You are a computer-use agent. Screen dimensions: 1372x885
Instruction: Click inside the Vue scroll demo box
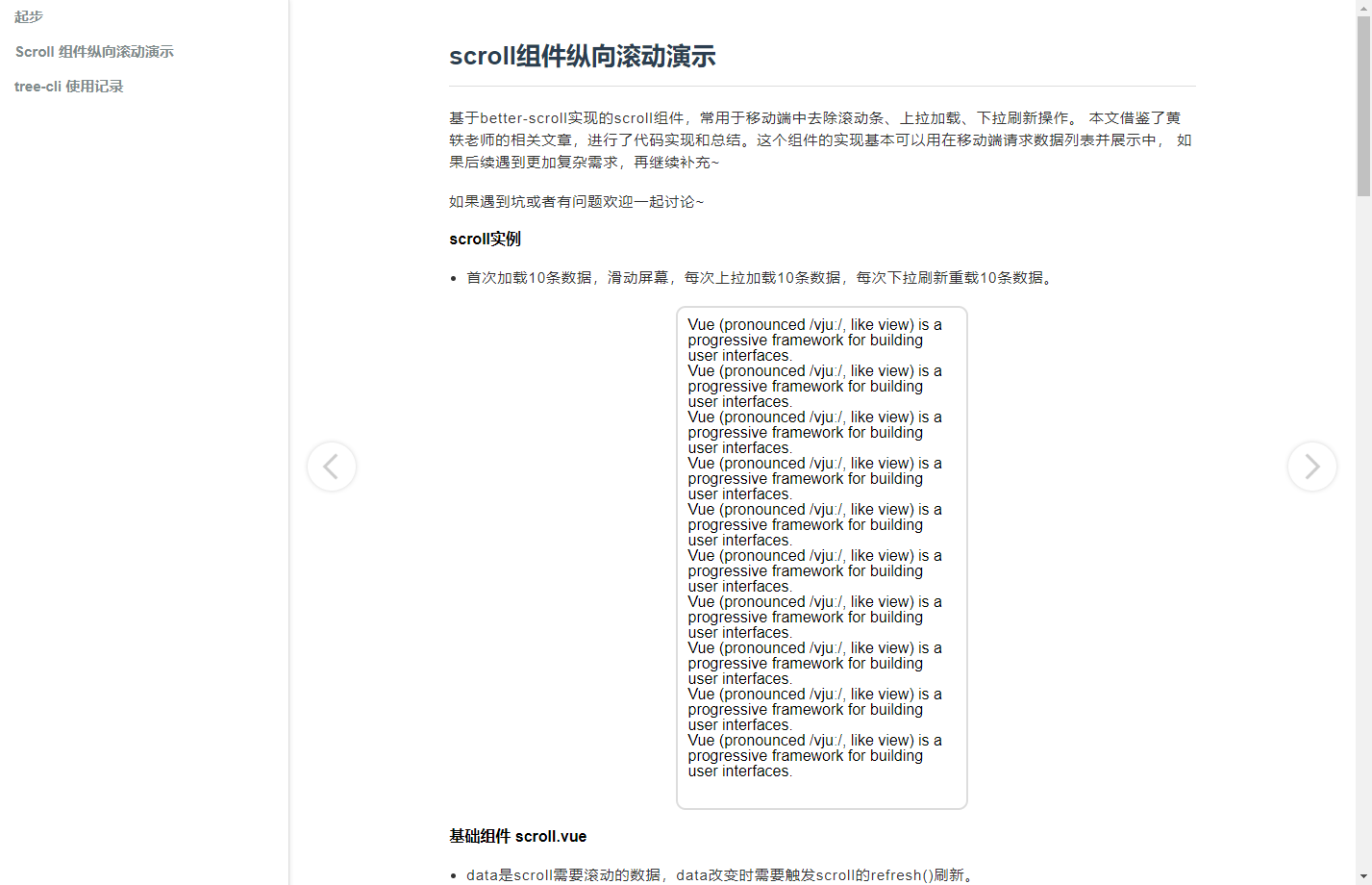(x=822, y=556)
